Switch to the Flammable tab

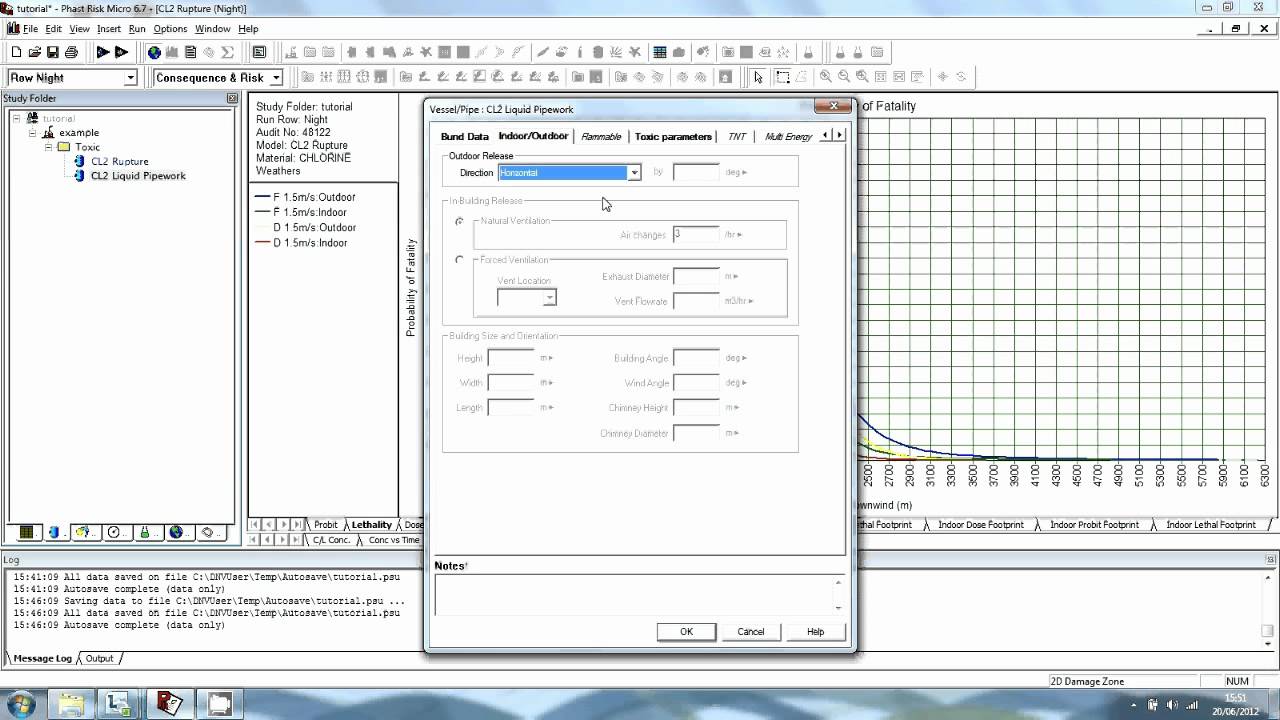(x=601, y=136)
